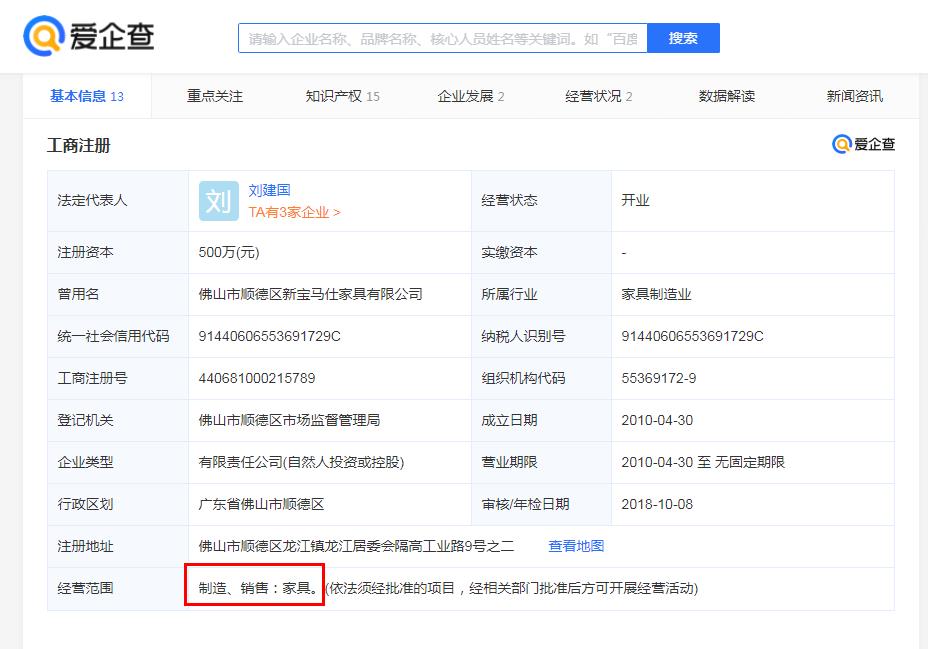928x649 pixels.
Task: Click business term 2010-04-30 至 无固定期限
Action: coord(703,462)
